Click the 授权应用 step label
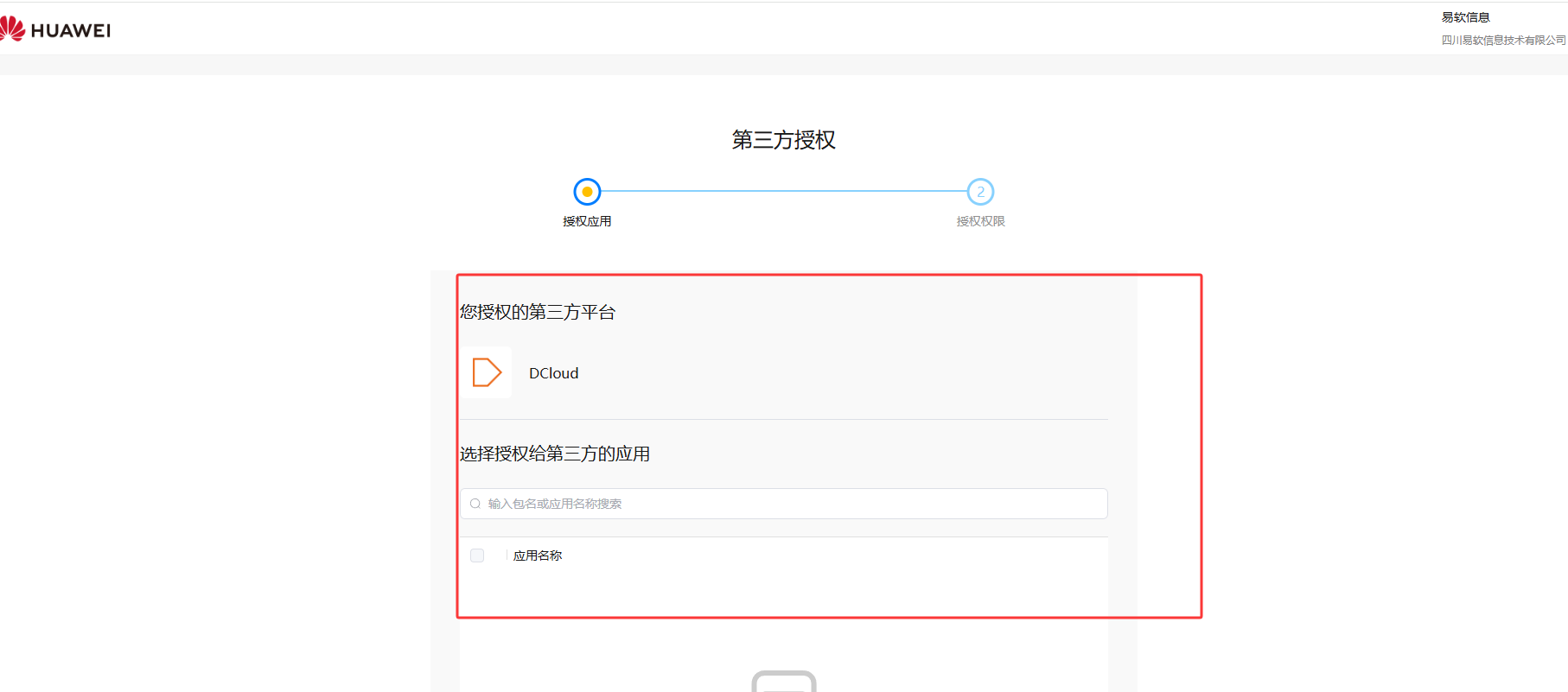The image size is (1568, 692). pyautogui.click(x=587, y=221)
